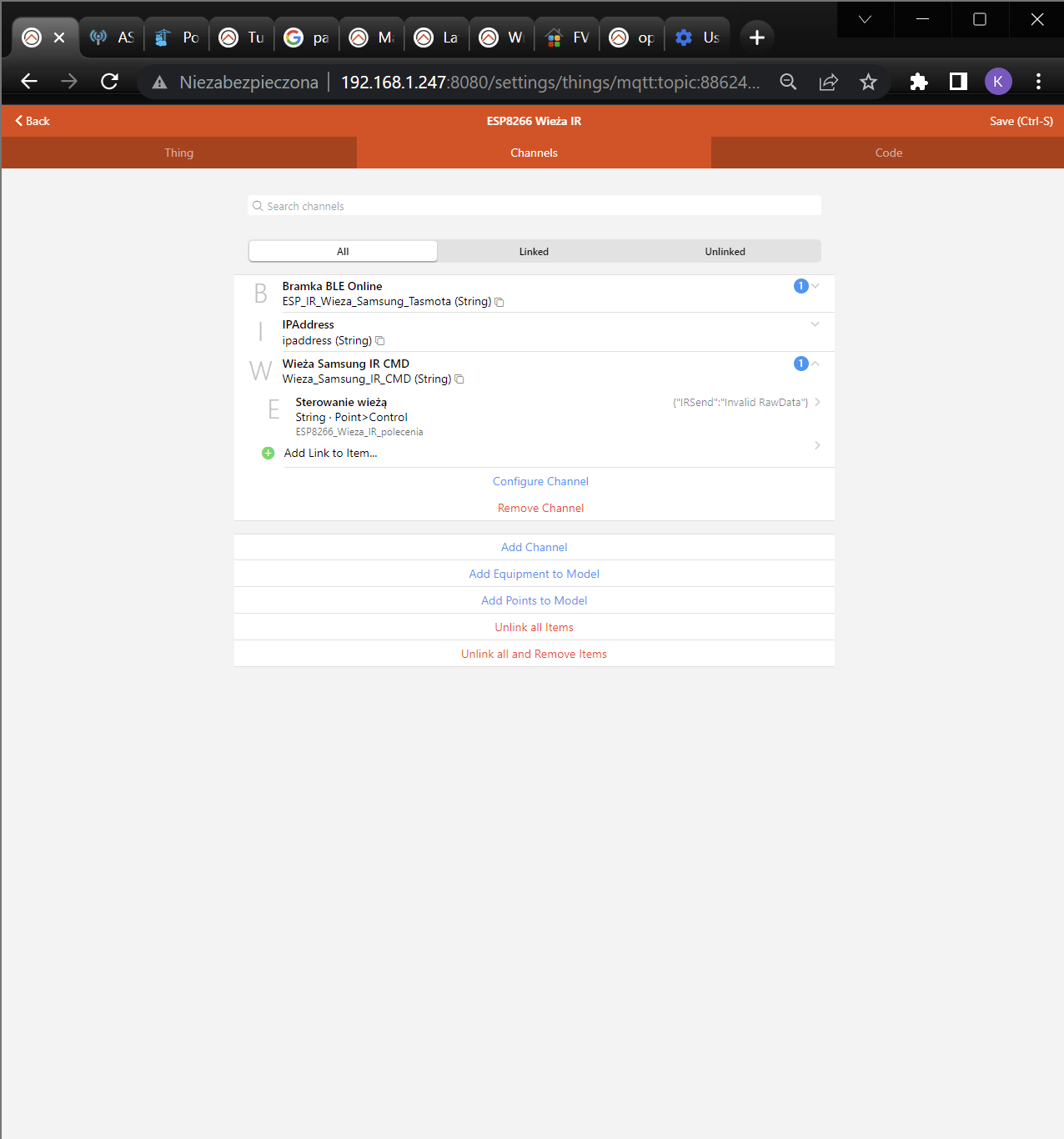1064x1139 pixels.
Task: Expand the Bramka BLE Online channel
Action: (816, 286)
